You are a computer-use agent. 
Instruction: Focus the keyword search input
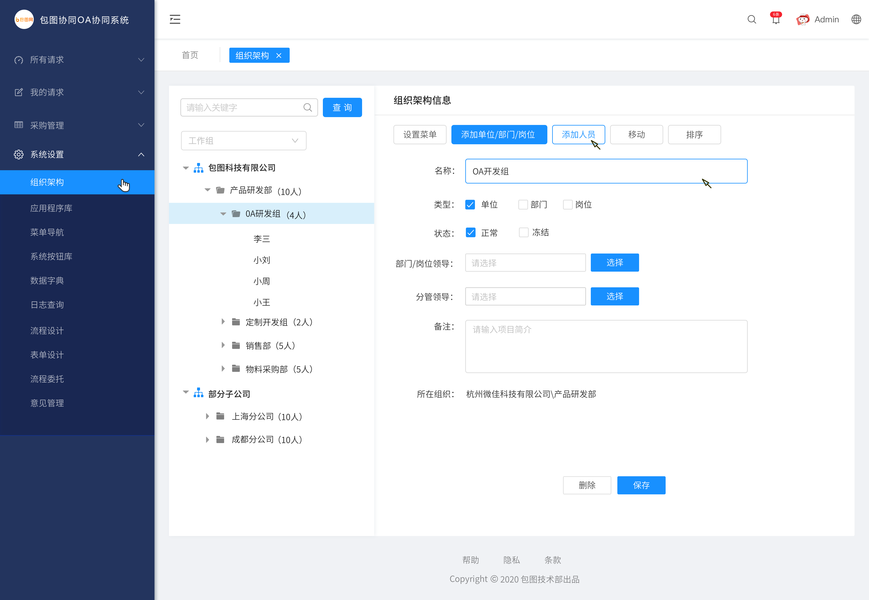[x=249, y=107]
